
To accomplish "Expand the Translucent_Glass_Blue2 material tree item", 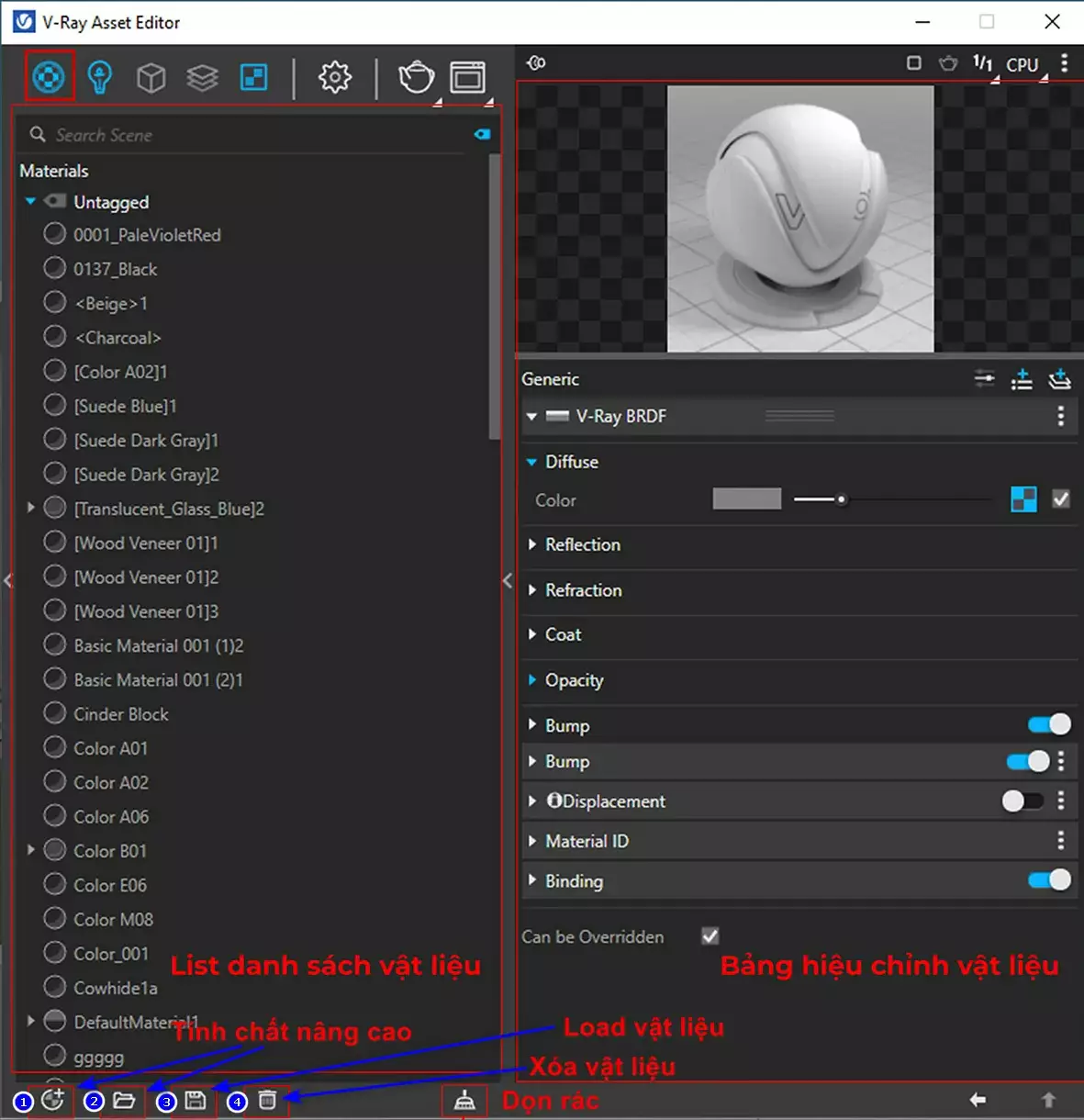I will pyautogui.click(x=30, y=509).
